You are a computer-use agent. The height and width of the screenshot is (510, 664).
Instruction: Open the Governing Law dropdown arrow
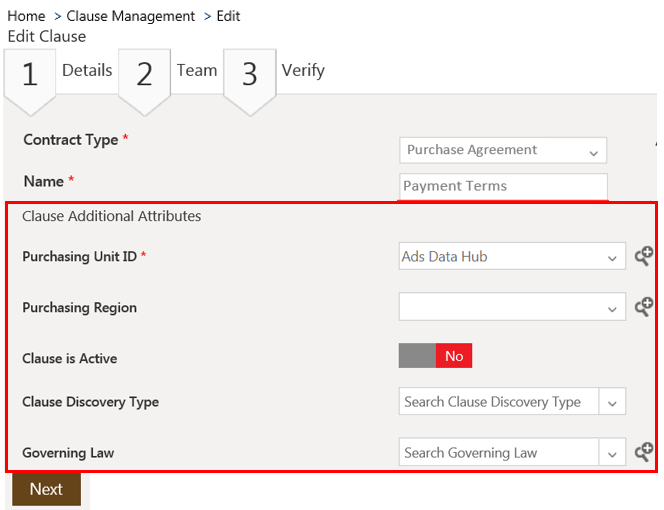pyautogui.click(x=612, y=453)
